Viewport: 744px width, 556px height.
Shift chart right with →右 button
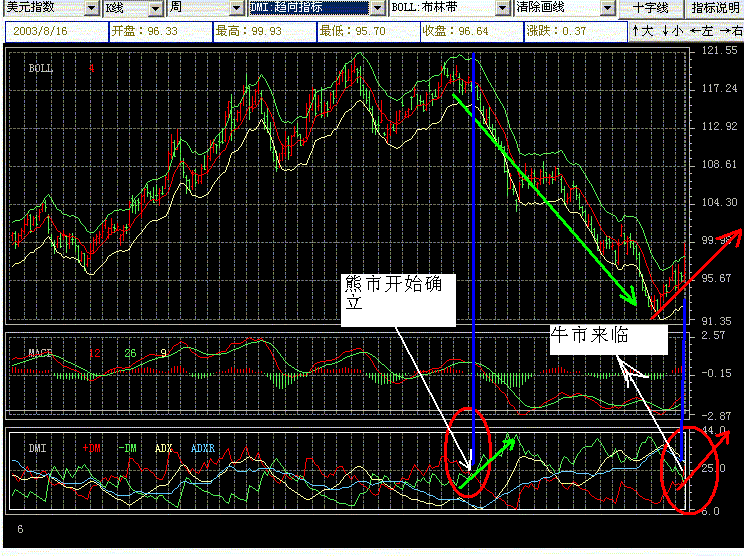click(731, 31)
